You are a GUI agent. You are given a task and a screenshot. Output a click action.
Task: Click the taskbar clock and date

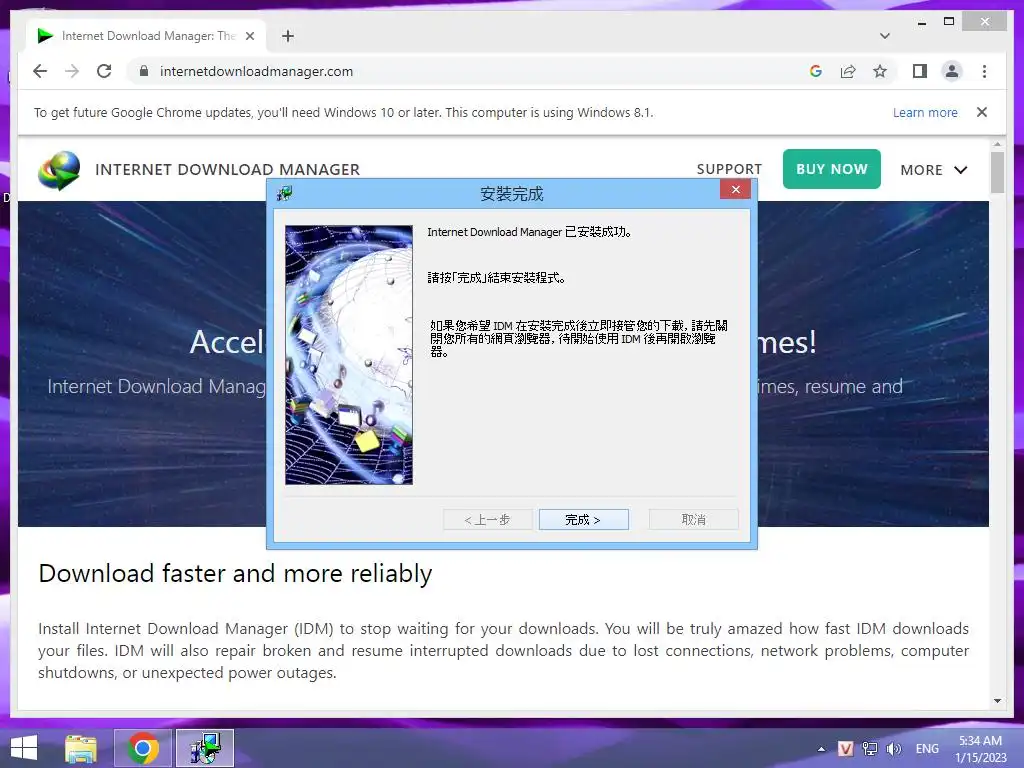[x=980, y=749]
